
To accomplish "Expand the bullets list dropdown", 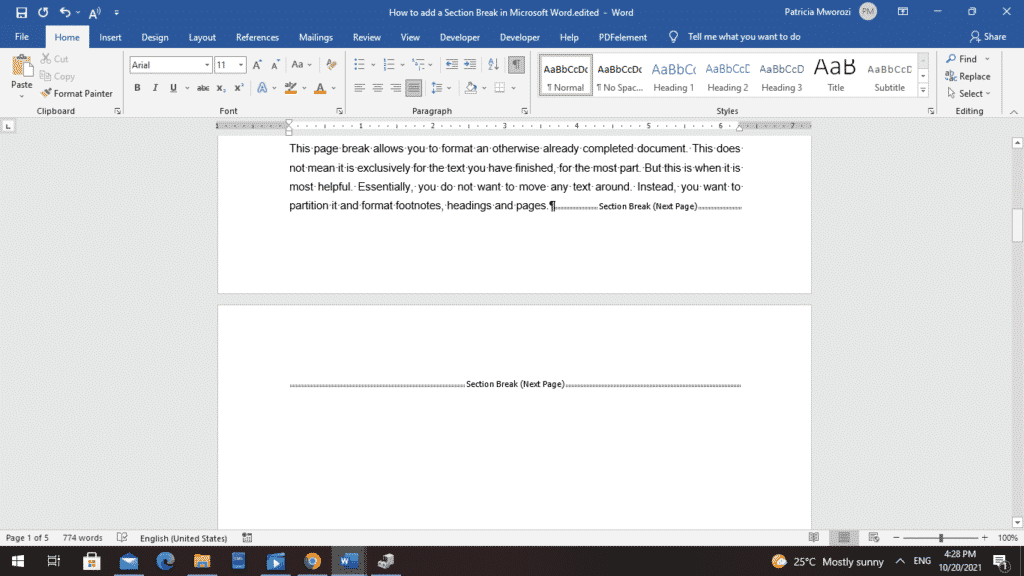I will pos(373,65).
